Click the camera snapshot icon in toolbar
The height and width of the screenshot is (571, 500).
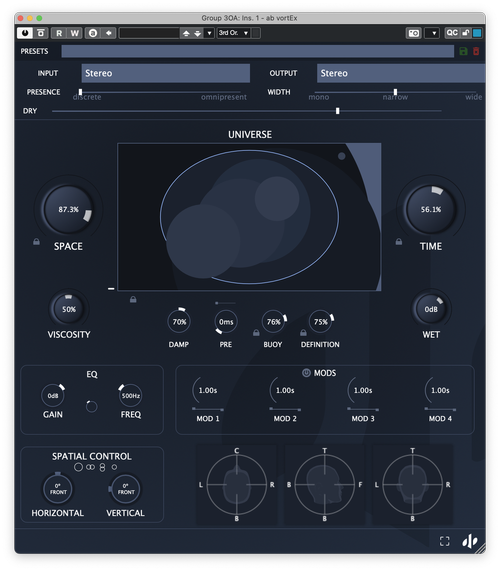point(413,33)
